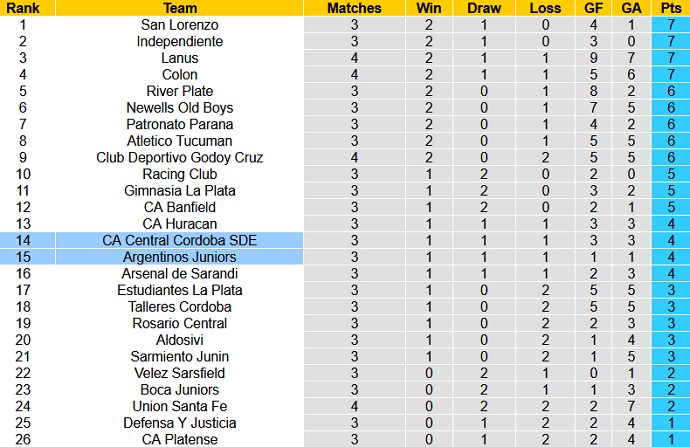Select the highlighted Argentinos Juniors row

180,257
